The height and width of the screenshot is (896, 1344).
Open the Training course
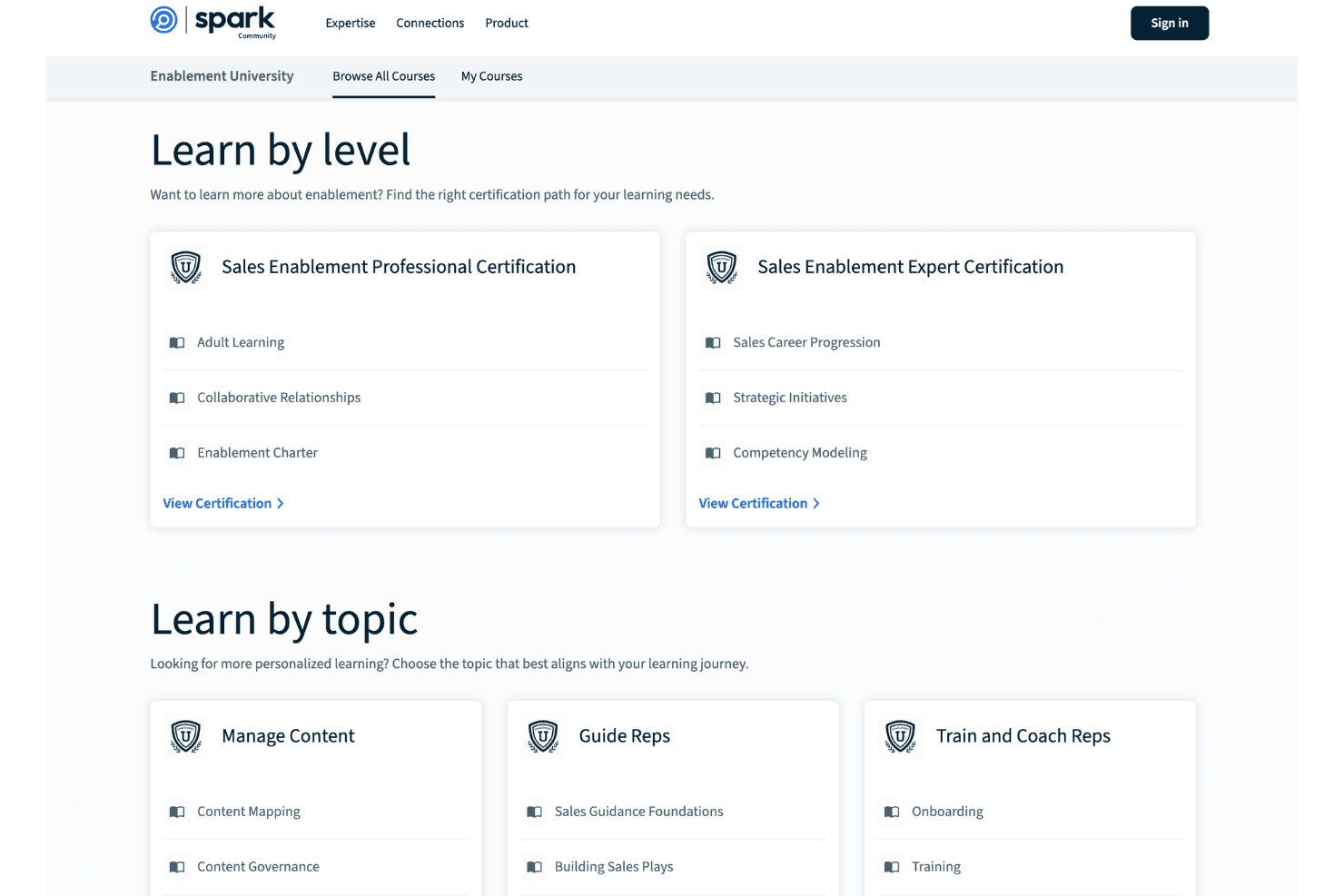click(x=936, y=867)
